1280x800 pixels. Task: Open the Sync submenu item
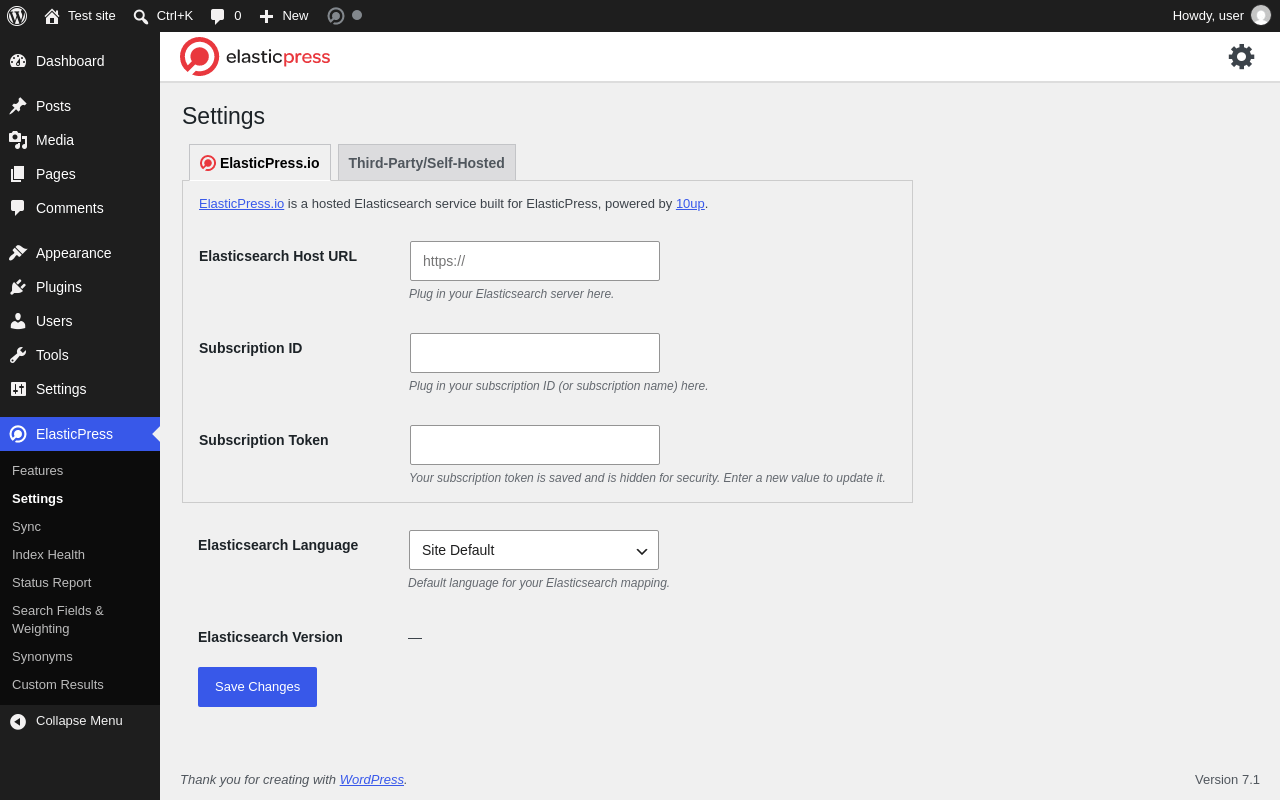point(26,527)
